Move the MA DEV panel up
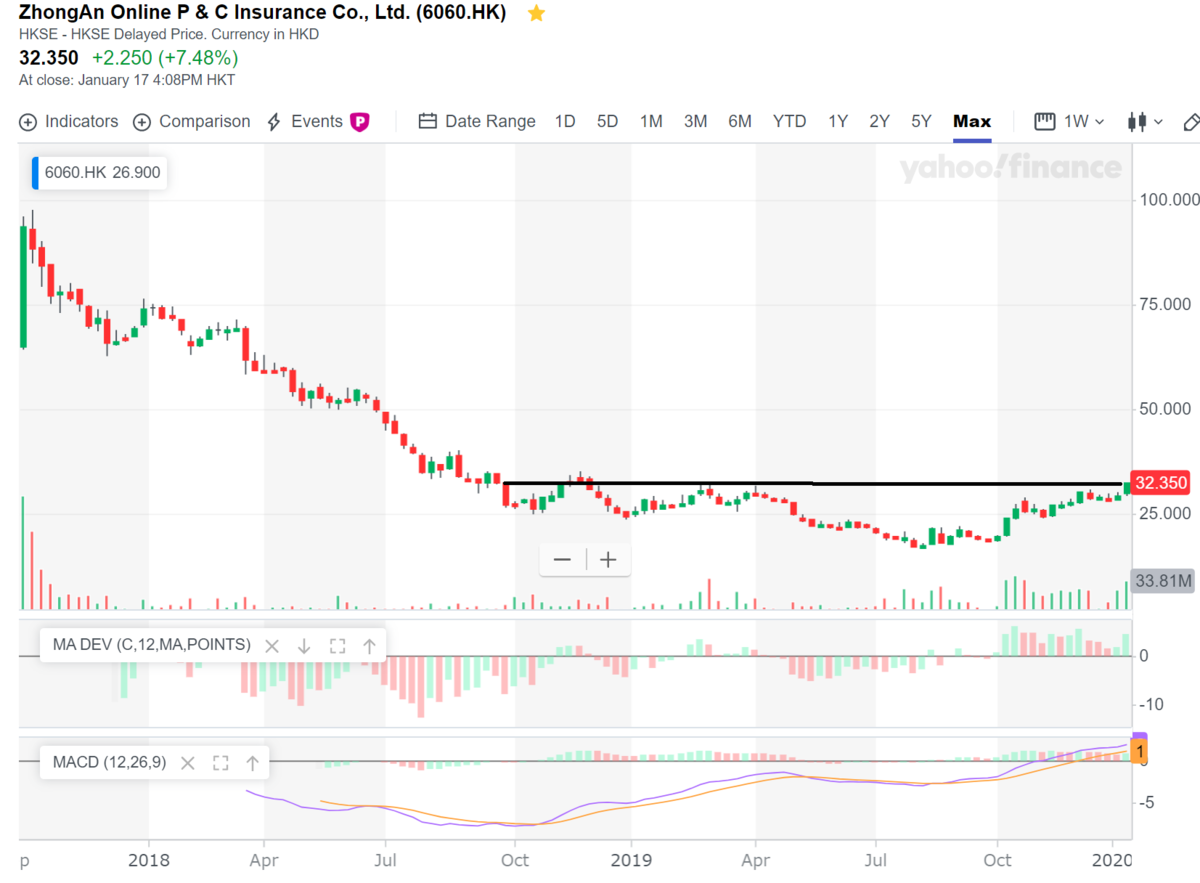Viewport: 1200px width, 883px height. point(369,645)
